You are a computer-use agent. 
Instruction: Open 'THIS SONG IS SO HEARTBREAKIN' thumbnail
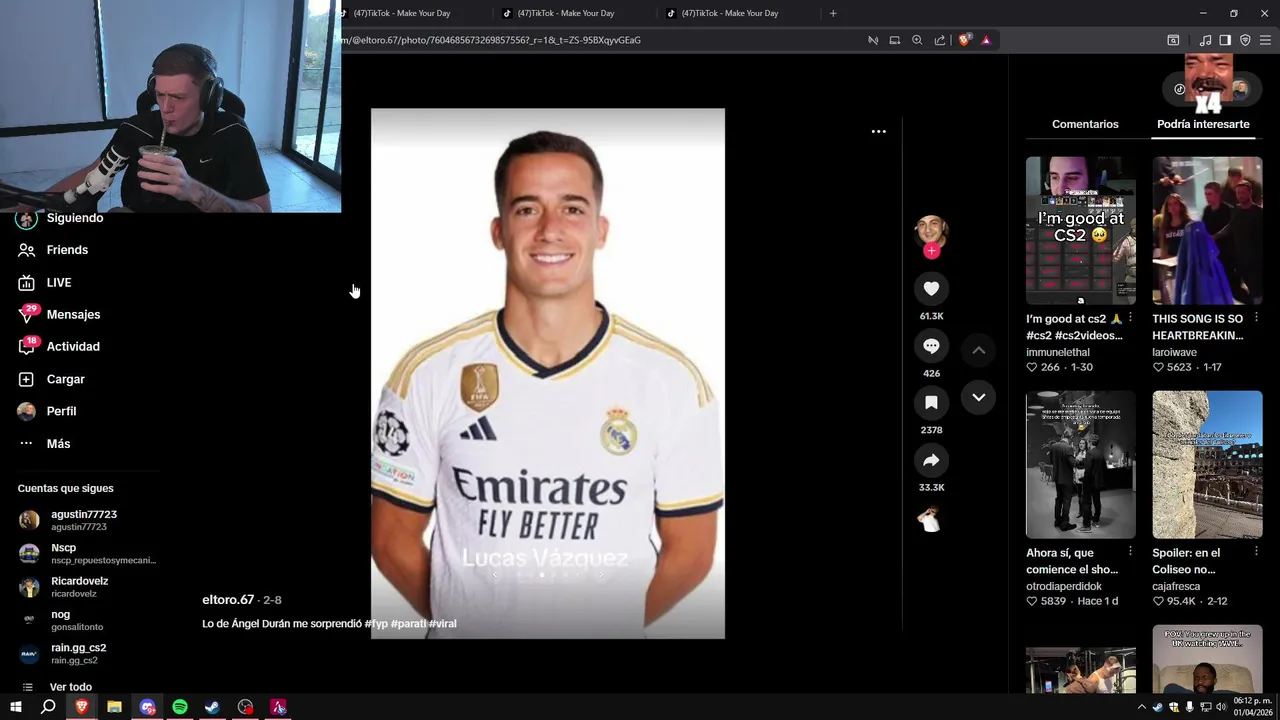coord(1207,231)
